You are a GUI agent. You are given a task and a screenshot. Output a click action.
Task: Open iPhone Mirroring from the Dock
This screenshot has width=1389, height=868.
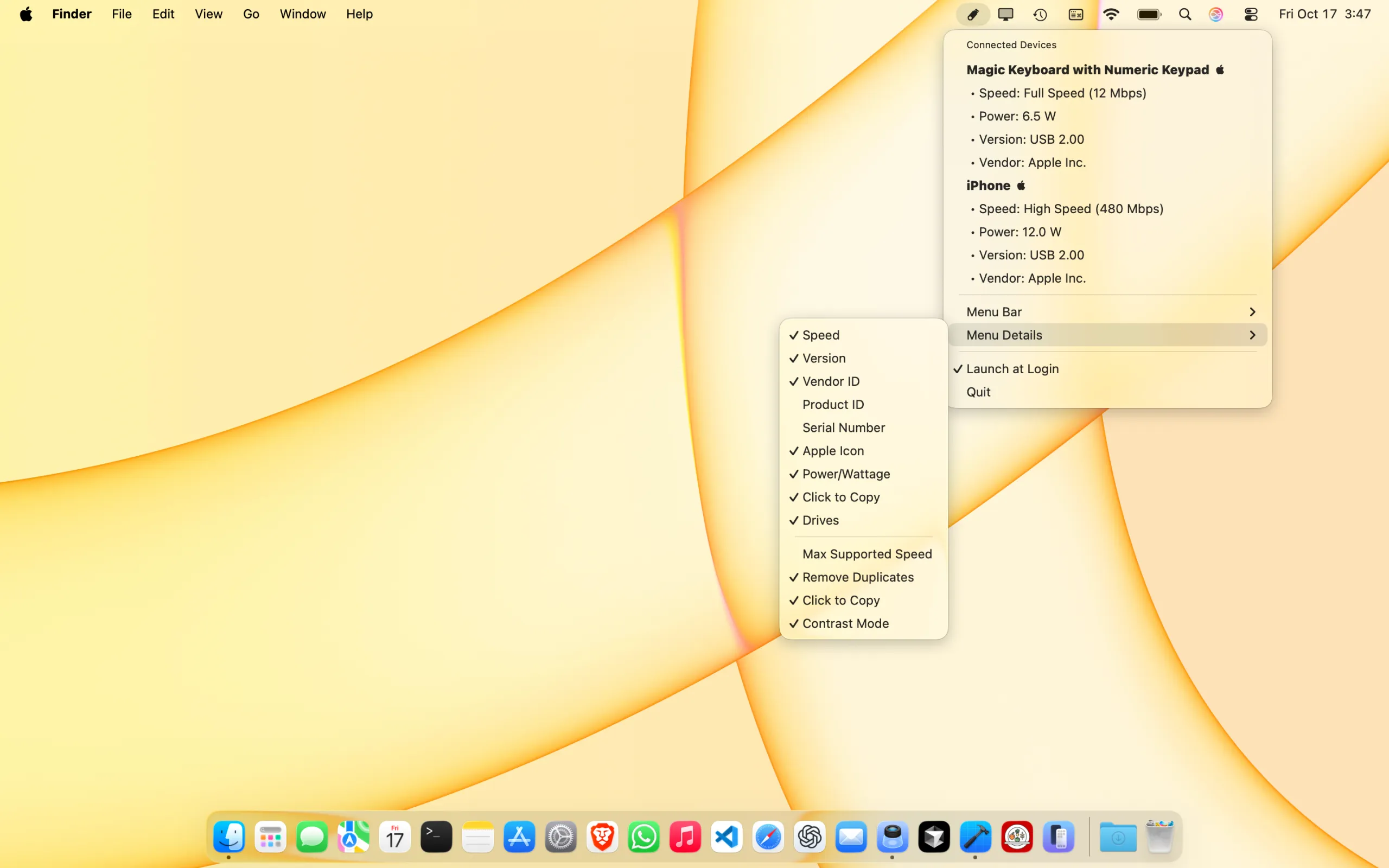(1059, 837)
